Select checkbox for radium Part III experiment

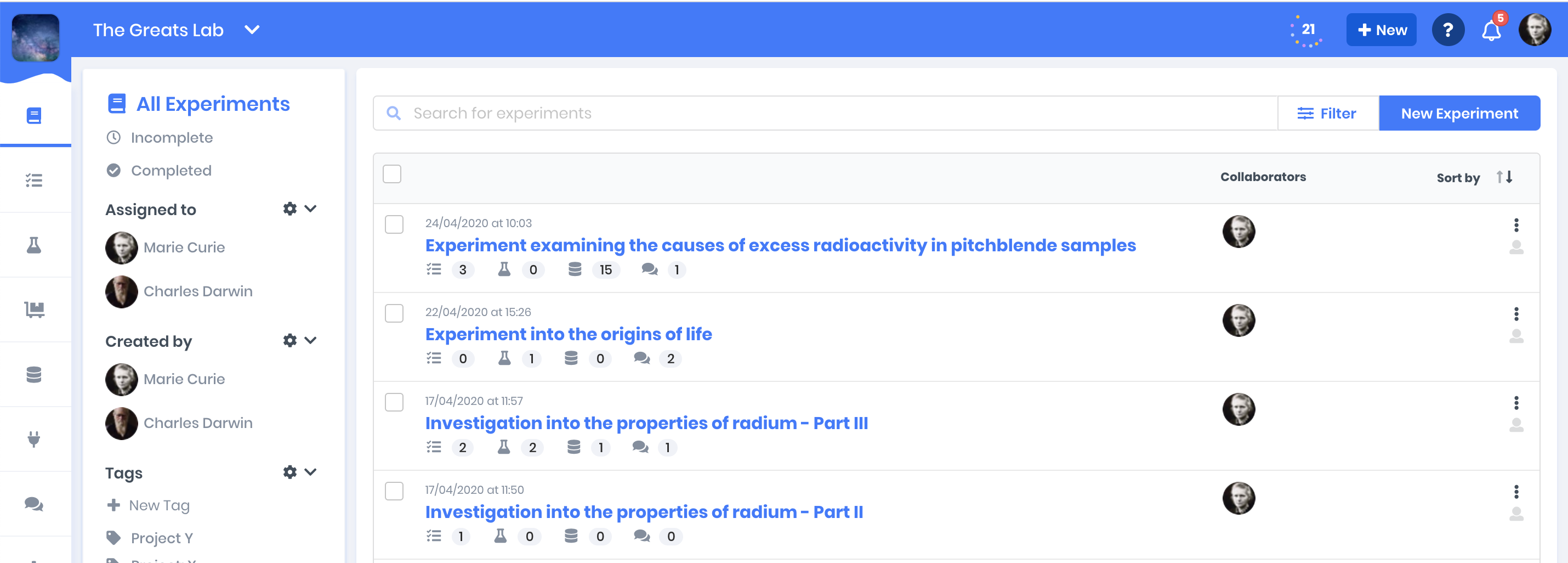click(x=394, y=403)
